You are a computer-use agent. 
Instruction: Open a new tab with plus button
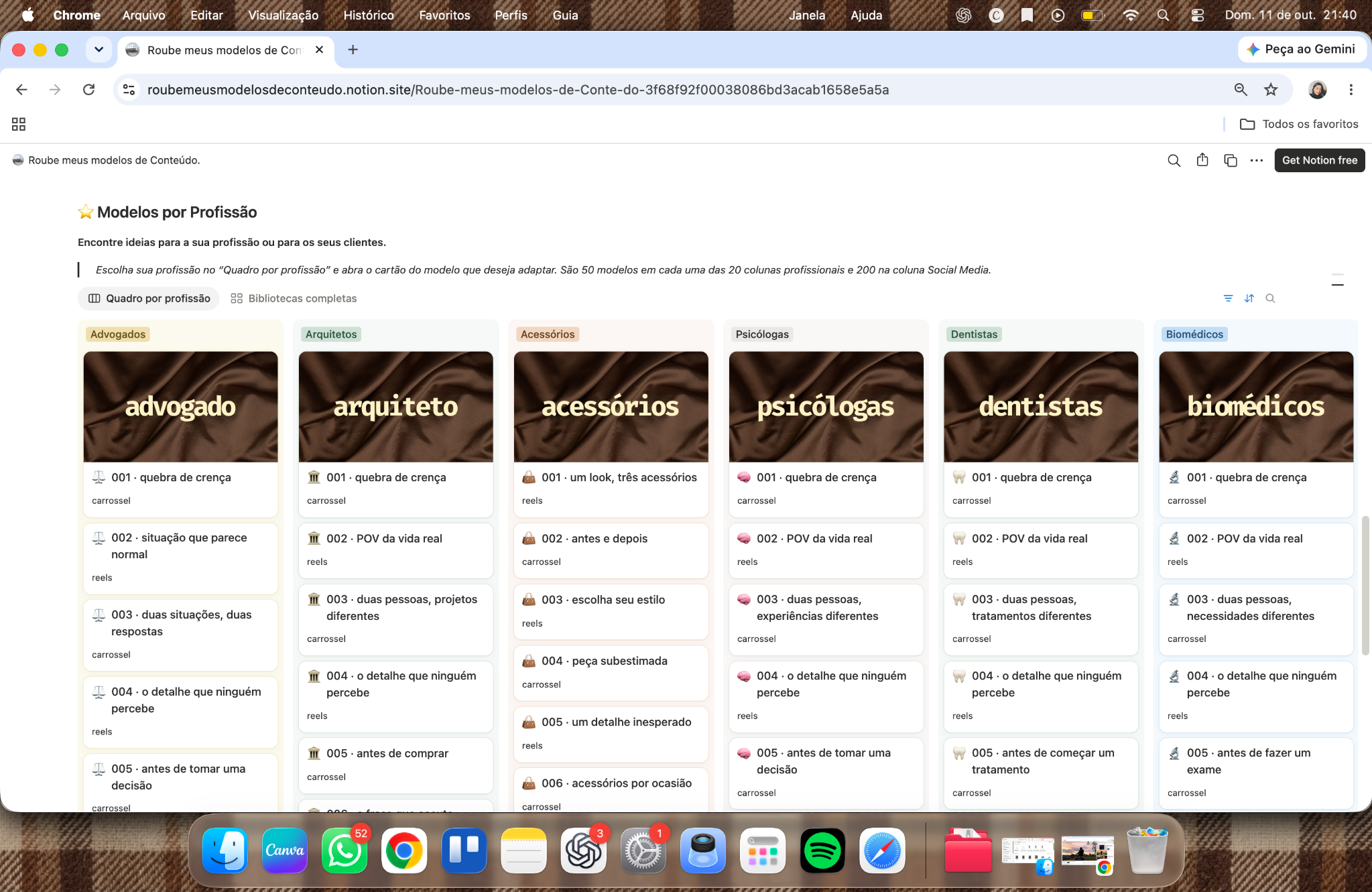(353, 50)
